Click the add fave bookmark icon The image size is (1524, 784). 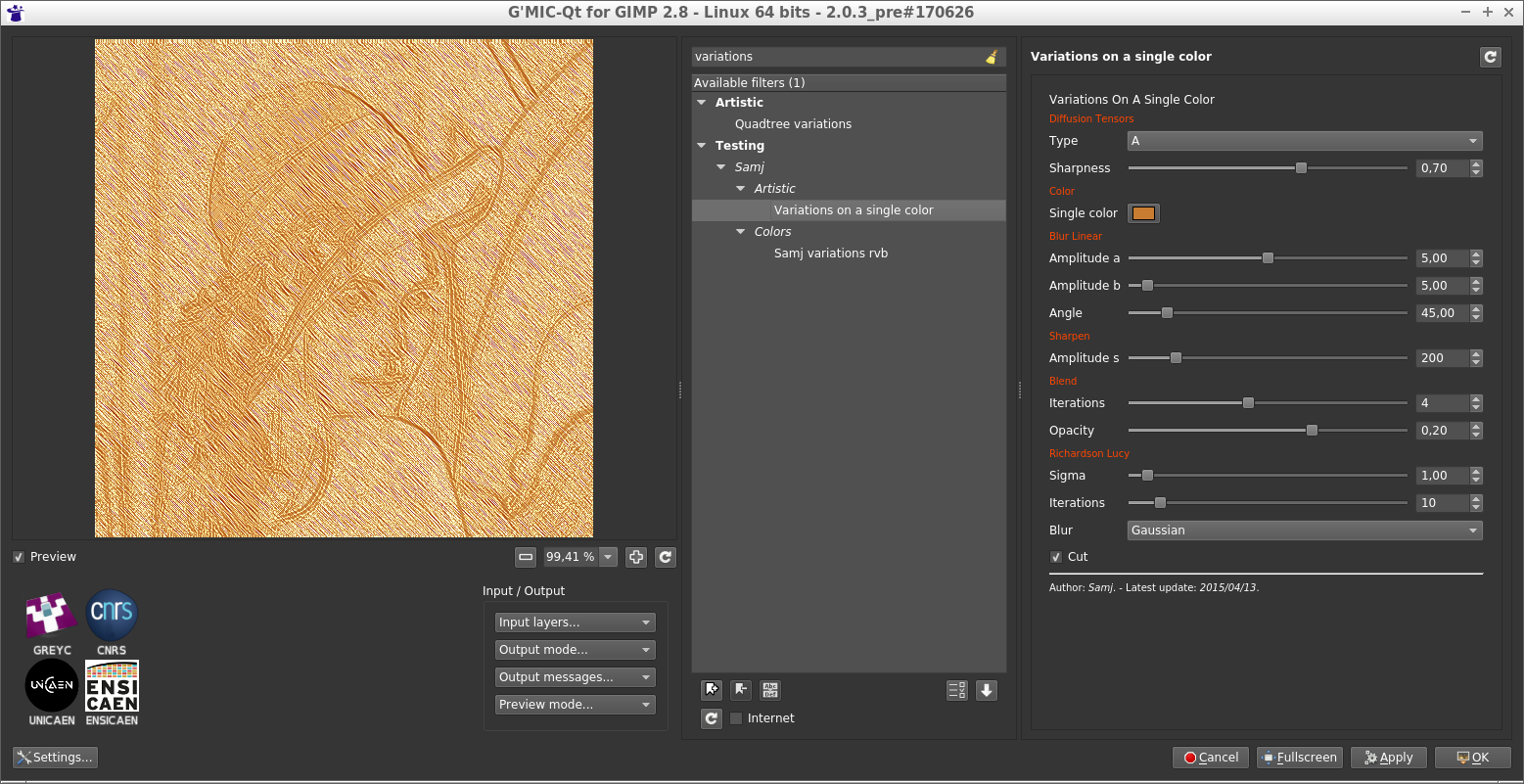712,690
